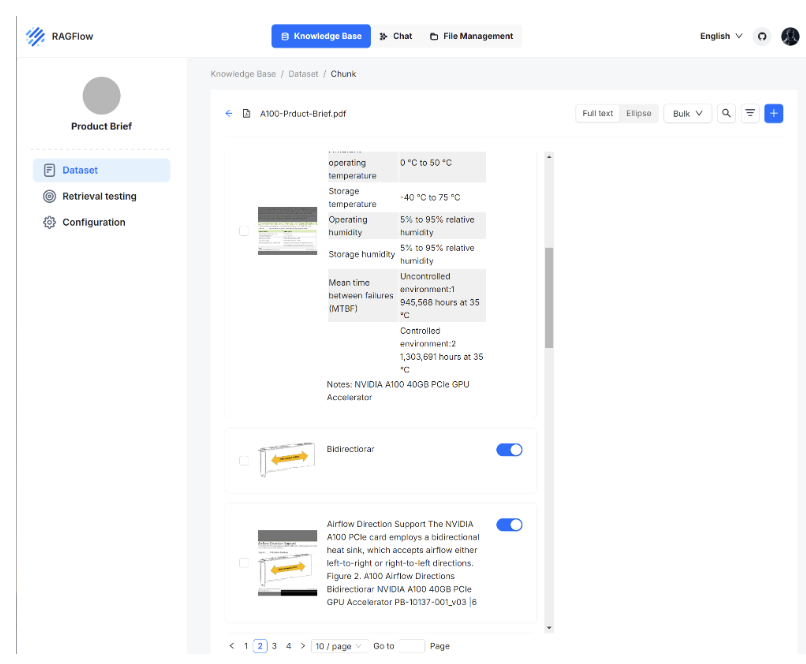The image size is (806, 664).
Task: Add a new chunk with plus button
Action: [x=774, y=114]
